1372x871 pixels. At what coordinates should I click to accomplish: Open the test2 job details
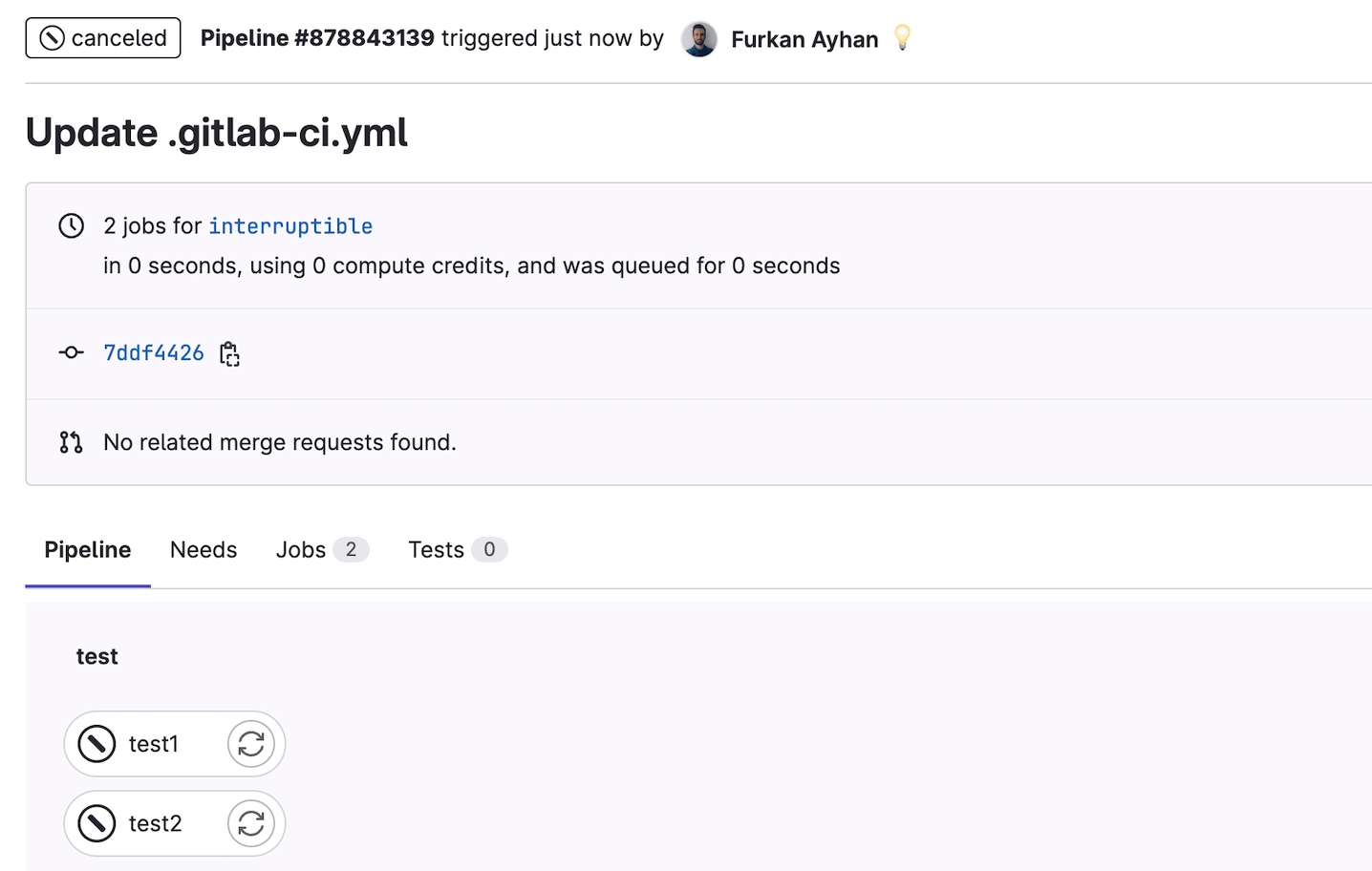click(x=155, y=823)
